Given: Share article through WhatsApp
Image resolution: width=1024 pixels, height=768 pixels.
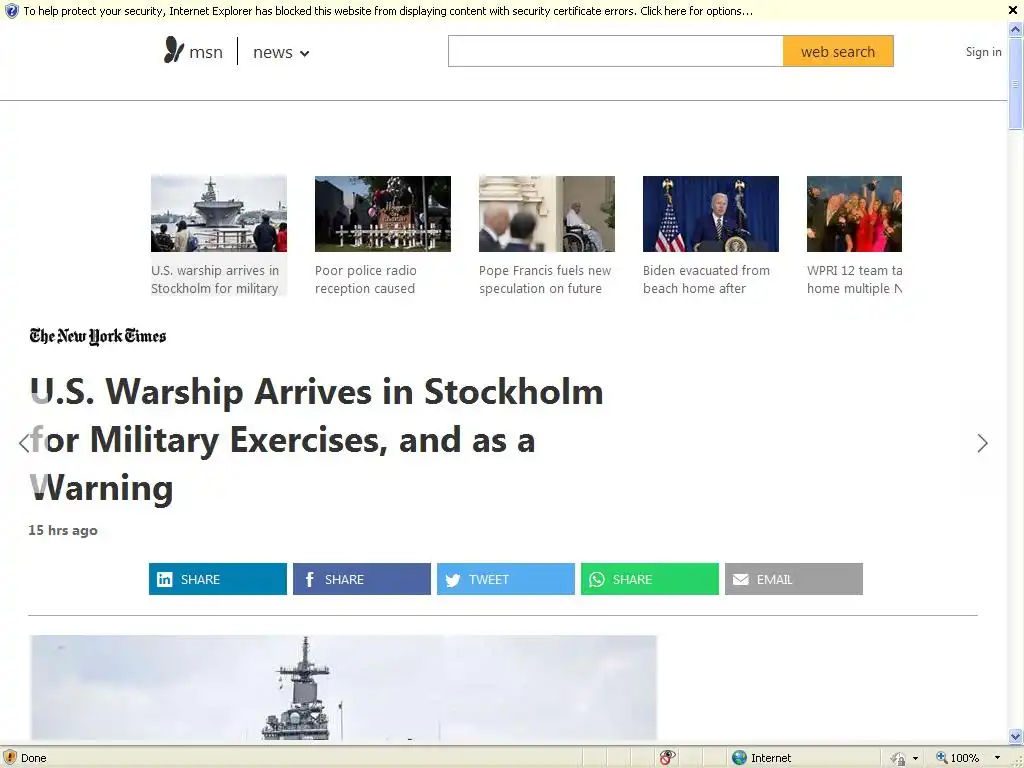Looking at the screenshot, I should pyautogui.click(x=650, y=579).
